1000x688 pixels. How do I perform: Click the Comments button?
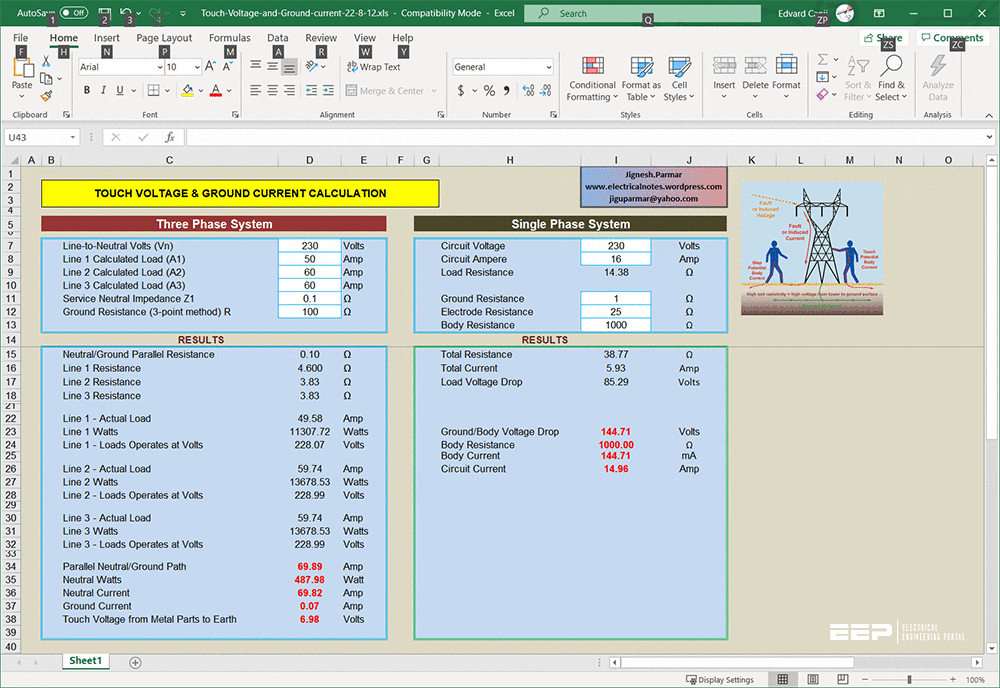point(952,38)
